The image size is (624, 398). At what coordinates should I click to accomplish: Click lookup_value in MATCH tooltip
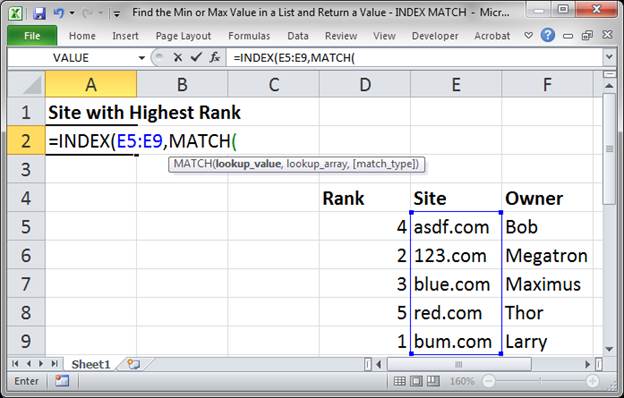point(248,164)
